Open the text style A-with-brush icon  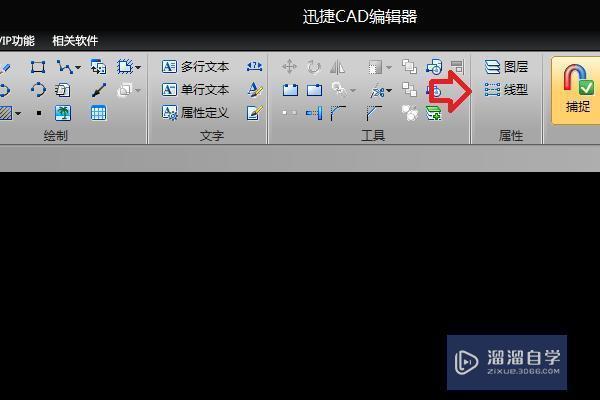click(255, 90)
